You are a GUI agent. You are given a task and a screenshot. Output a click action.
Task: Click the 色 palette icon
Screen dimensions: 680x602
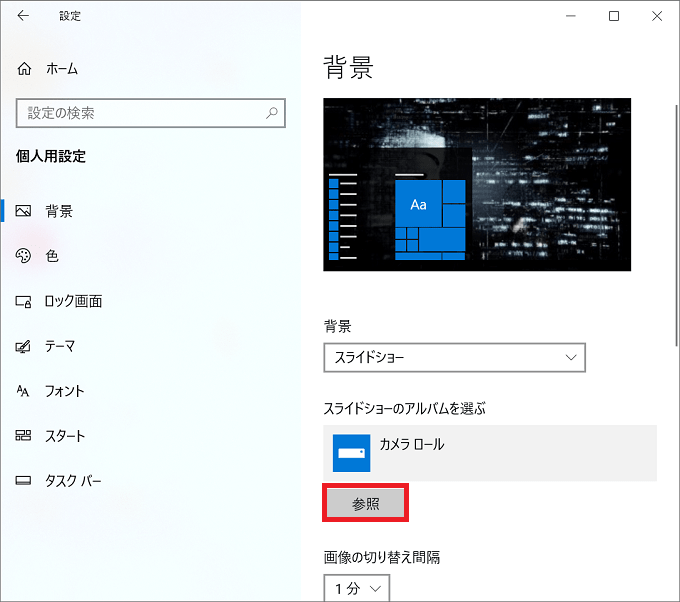tap(23, 255)
